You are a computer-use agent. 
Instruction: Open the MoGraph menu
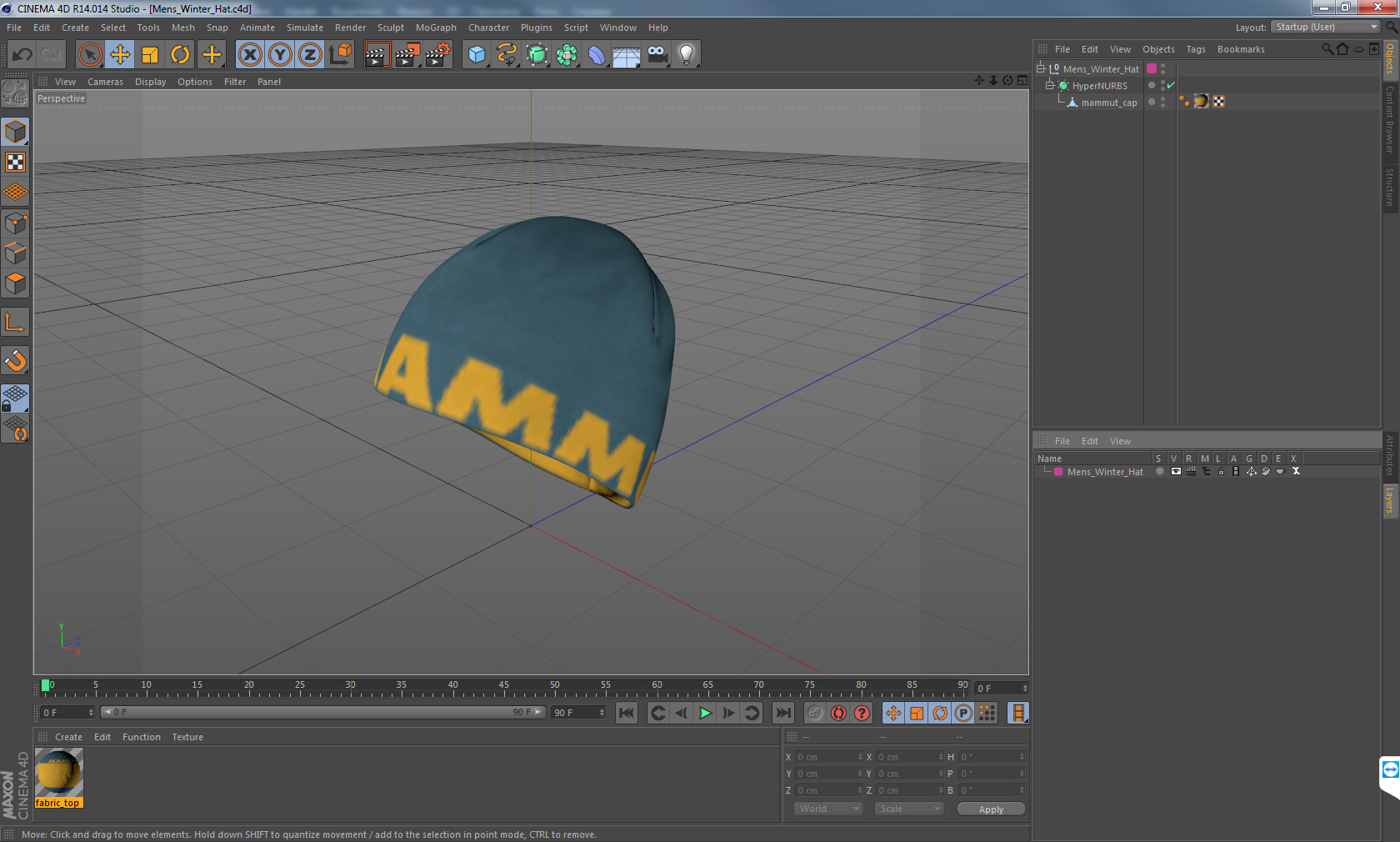(x=436, y=28)
